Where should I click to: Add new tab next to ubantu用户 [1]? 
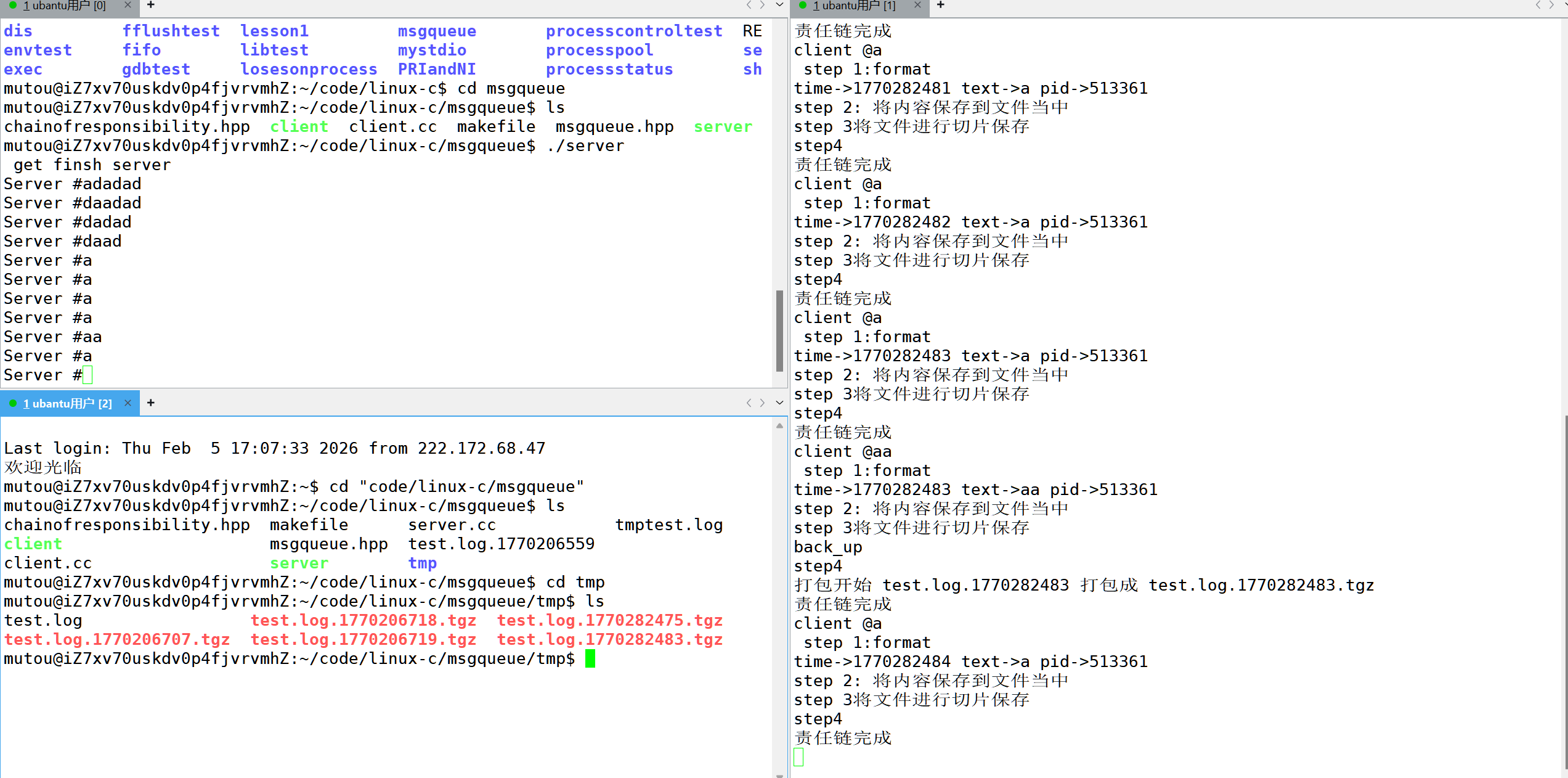coord(940,5)
